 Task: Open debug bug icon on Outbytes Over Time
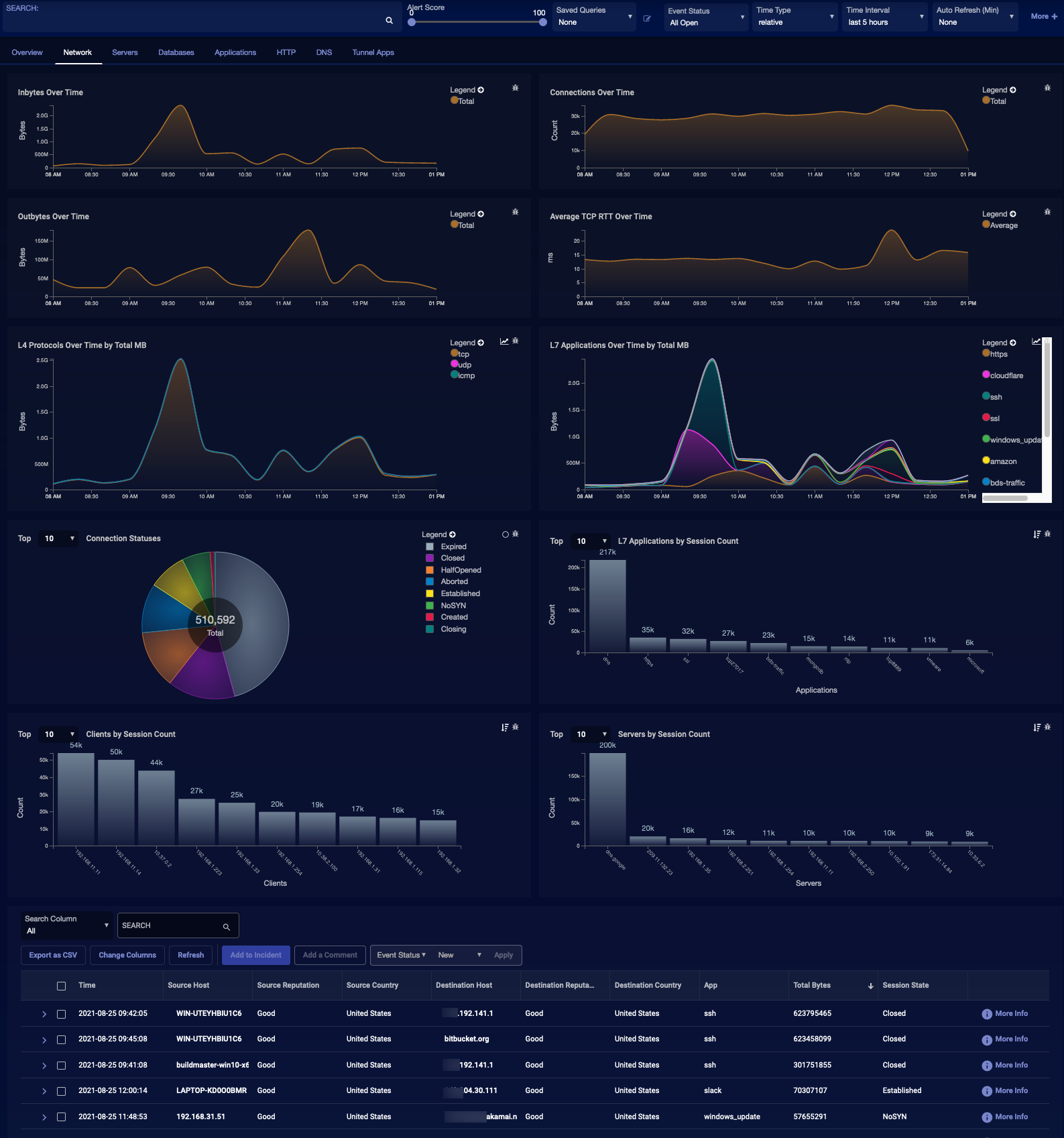pos(515,212)
